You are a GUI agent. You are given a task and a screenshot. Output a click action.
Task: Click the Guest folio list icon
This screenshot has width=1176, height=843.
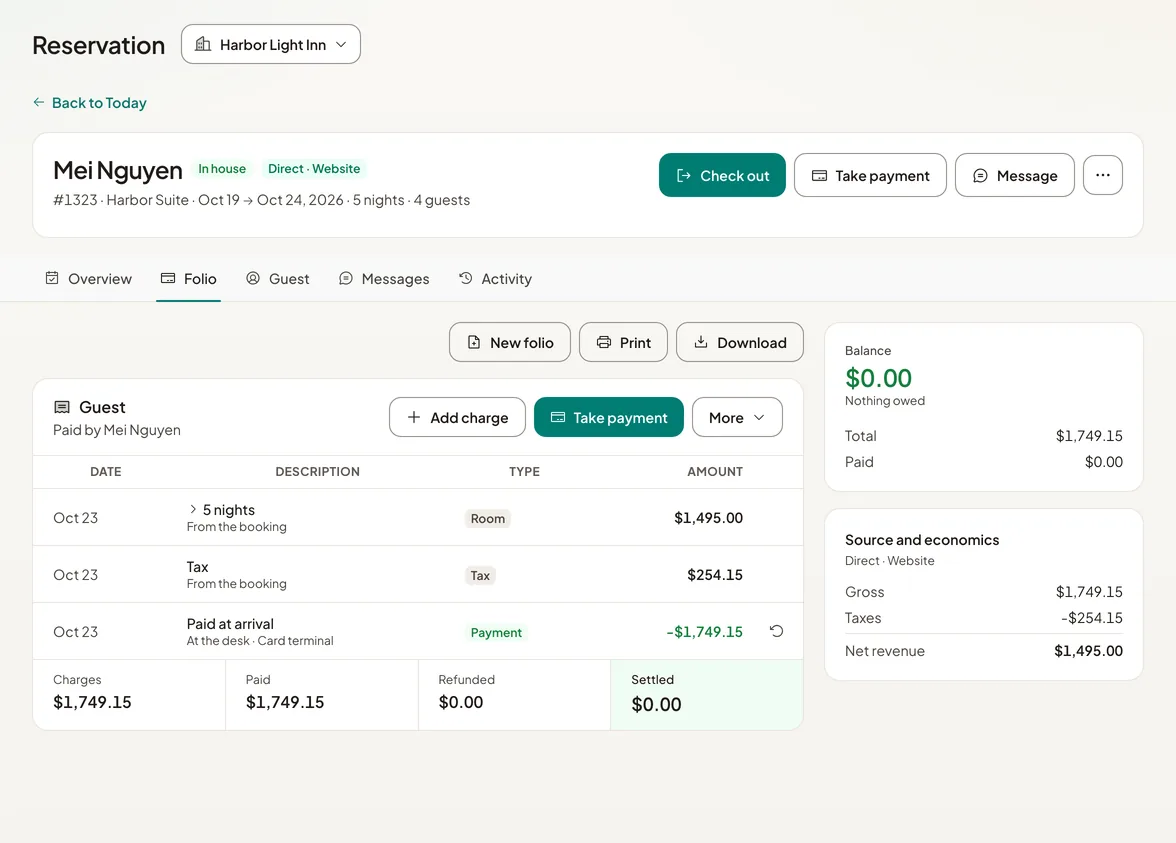click(62, 407)
